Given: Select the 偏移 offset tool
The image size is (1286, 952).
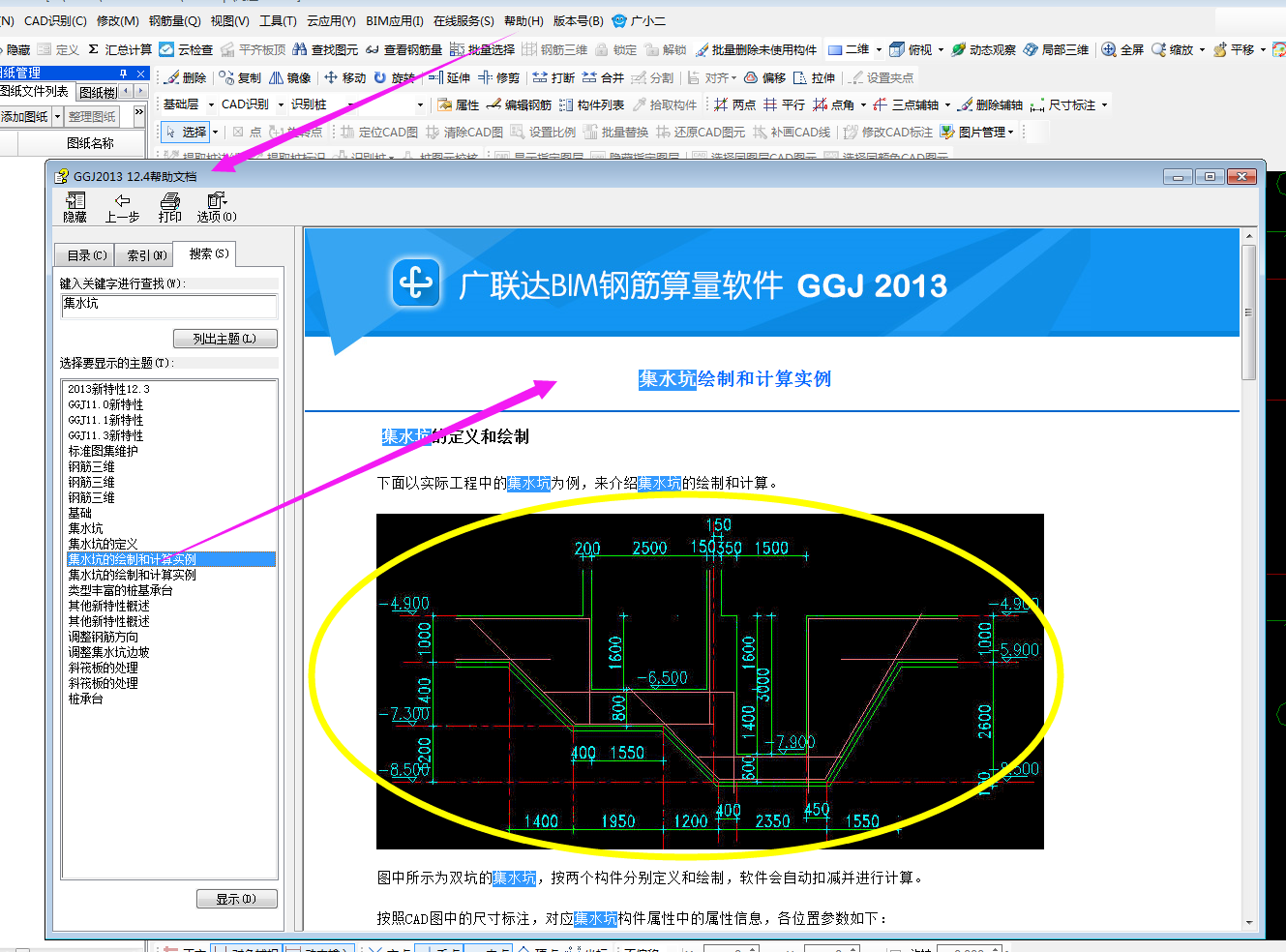Looking at the screenshot, I should click(x=764, y=77).
